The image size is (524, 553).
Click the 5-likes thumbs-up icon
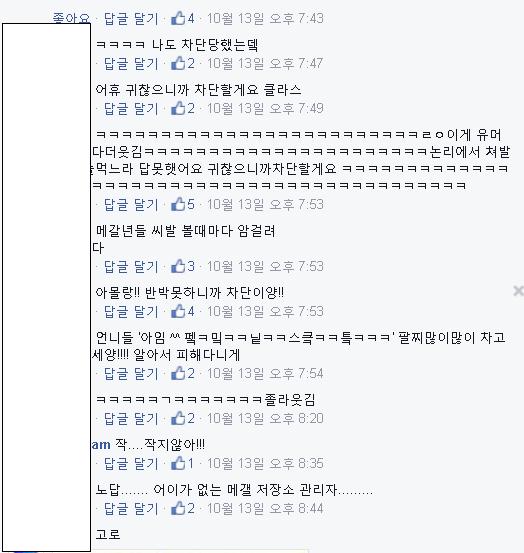pyautogui.click(x=178, y=204)
